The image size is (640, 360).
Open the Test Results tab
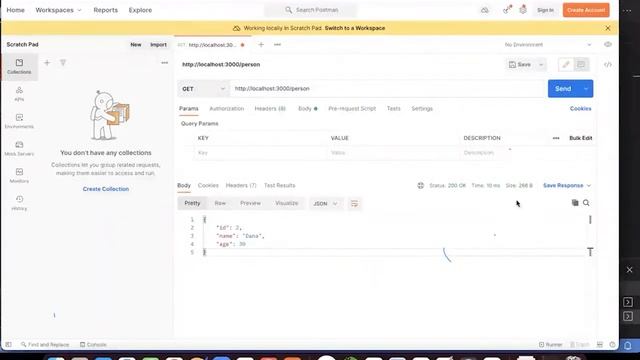(279, 185)
